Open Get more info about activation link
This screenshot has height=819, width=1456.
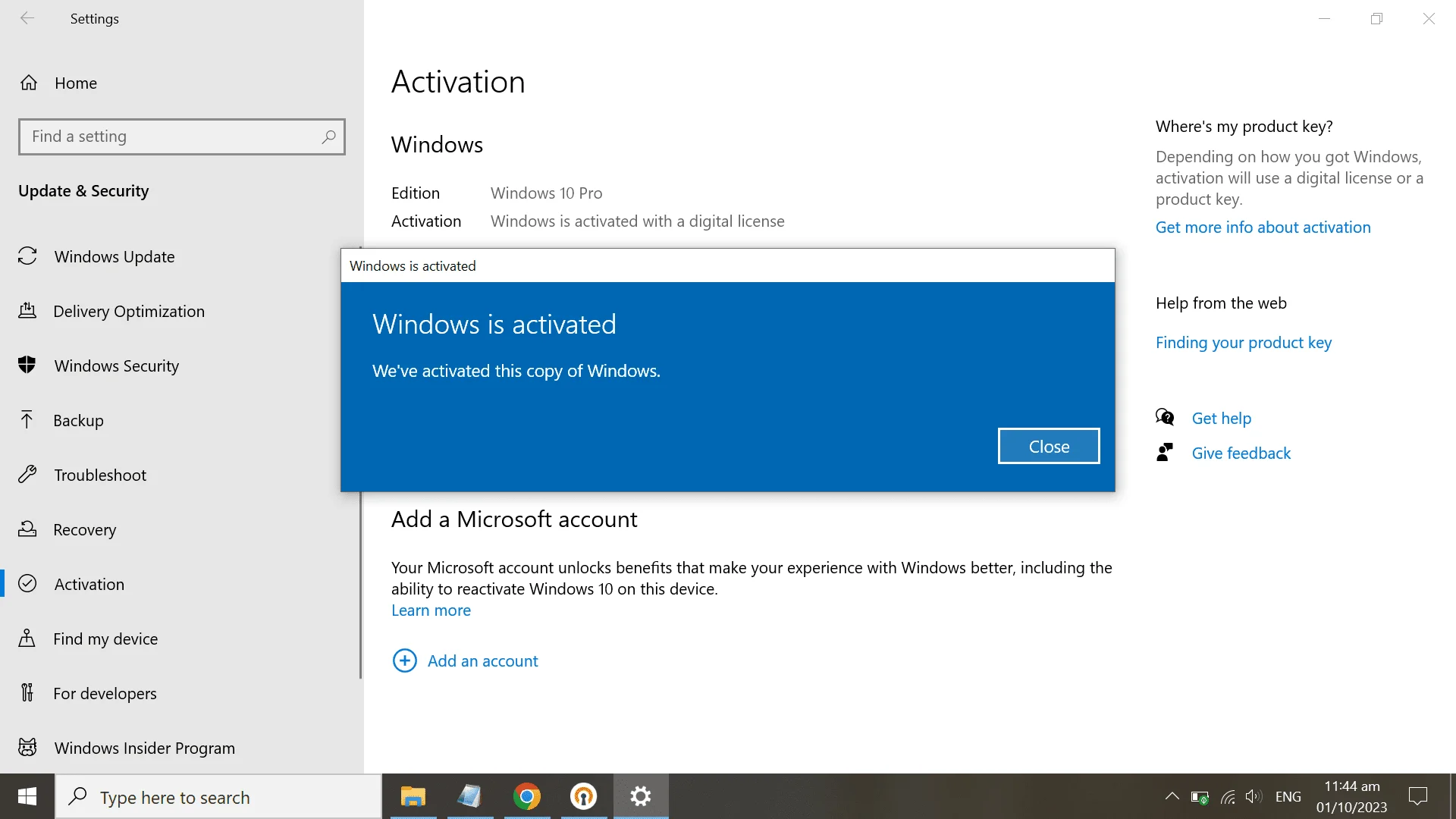pyautogui.click(x=1263, y=227)
